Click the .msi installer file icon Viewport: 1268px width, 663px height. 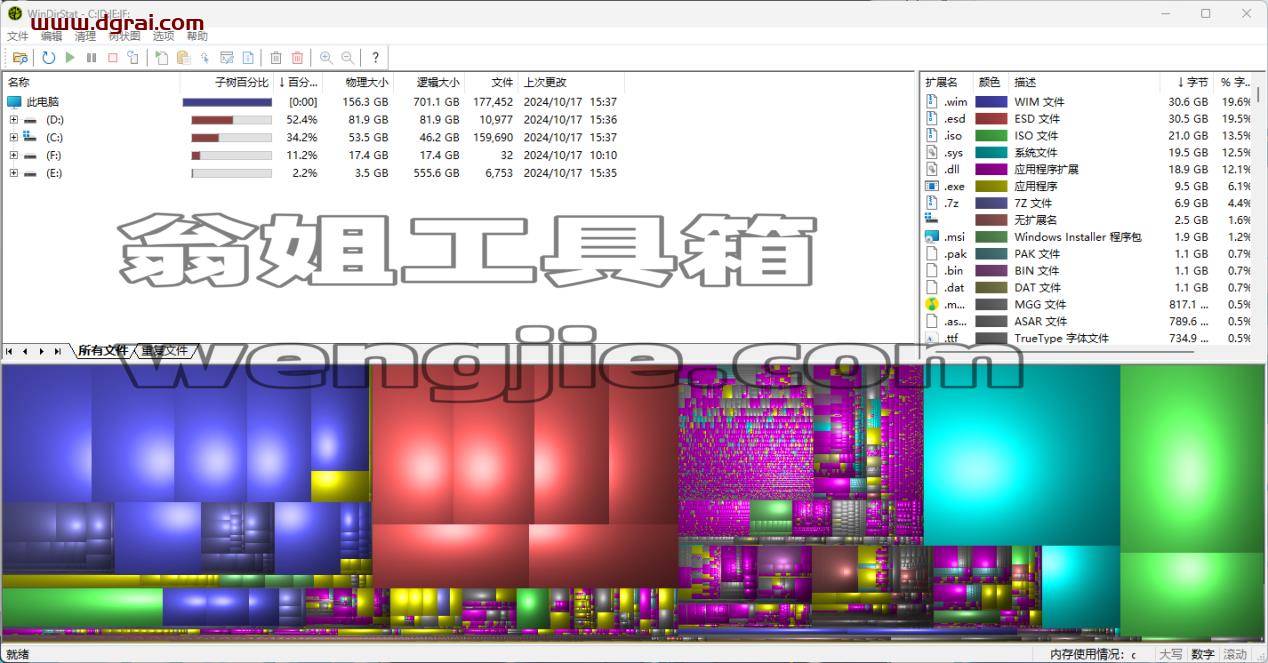(x=932, y=237)
